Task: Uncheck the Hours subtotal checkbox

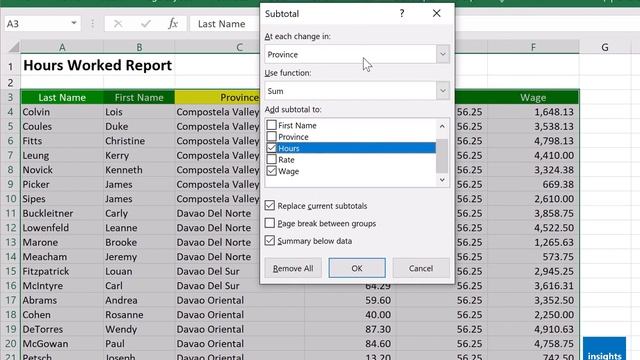Action: pyautogui.click(x=271, y=148)
